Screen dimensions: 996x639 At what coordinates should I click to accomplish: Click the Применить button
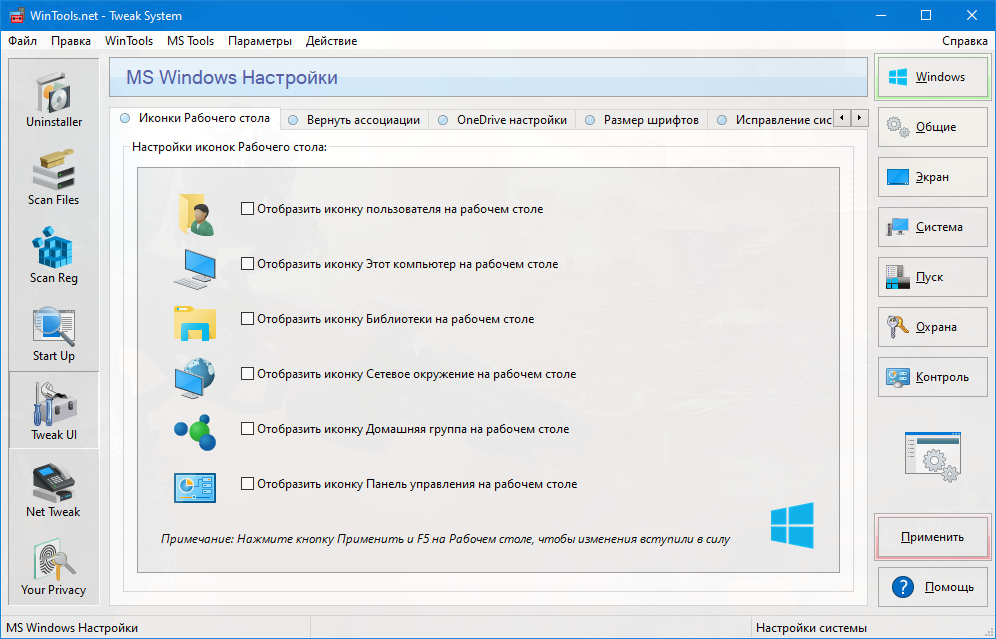pos(932,537)
